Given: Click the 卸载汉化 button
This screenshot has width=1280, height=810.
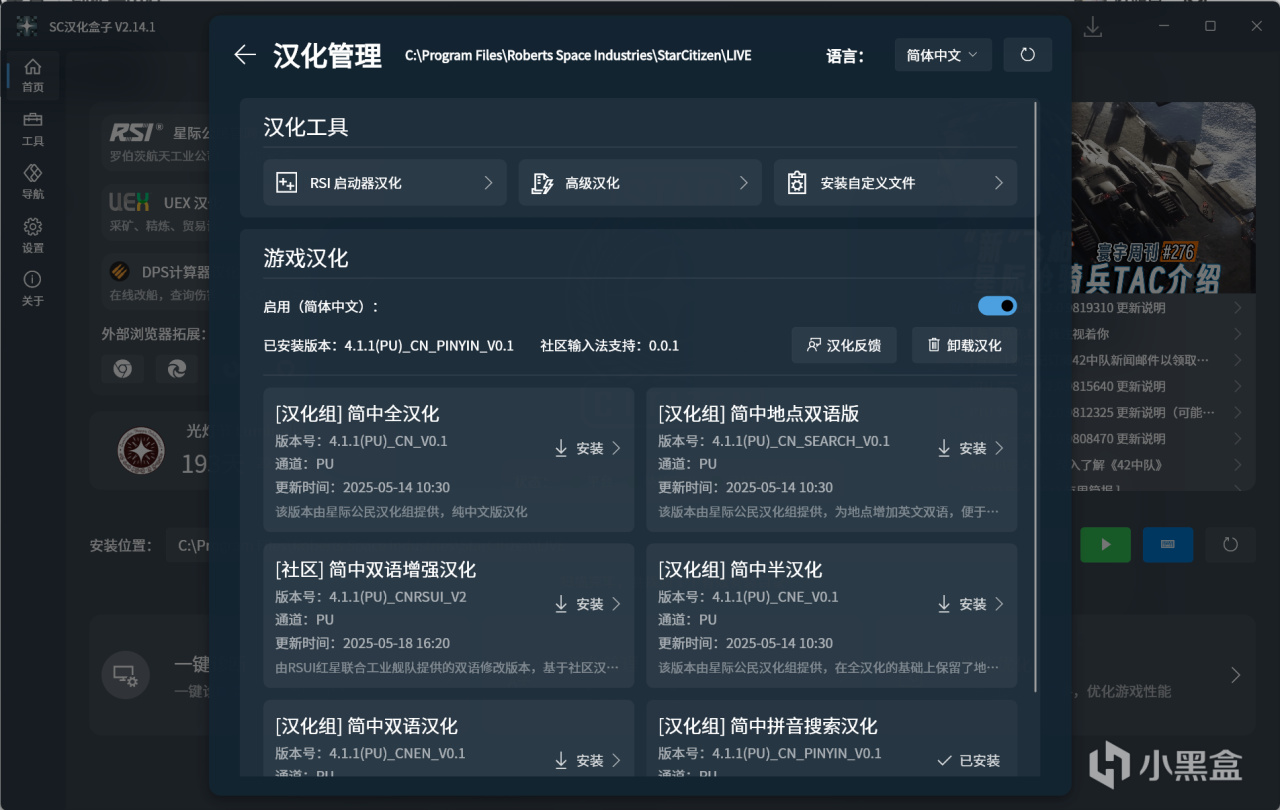Looking at the screenshot, I should tap(964, 345).
